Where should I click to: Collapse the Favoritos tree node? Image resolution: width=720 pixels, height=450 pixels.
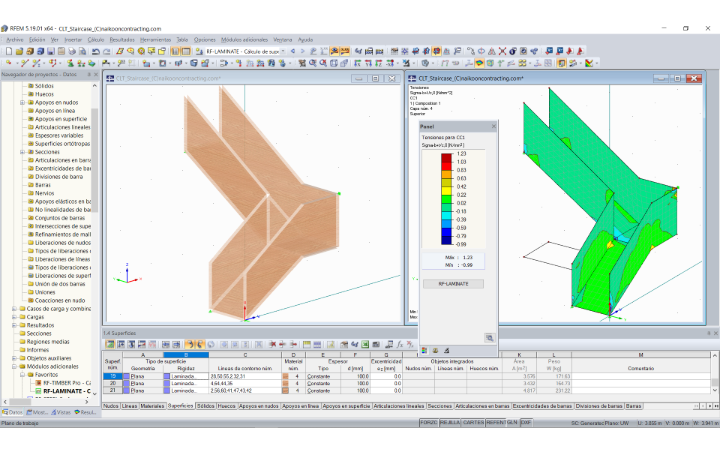(x=22, y=375)
